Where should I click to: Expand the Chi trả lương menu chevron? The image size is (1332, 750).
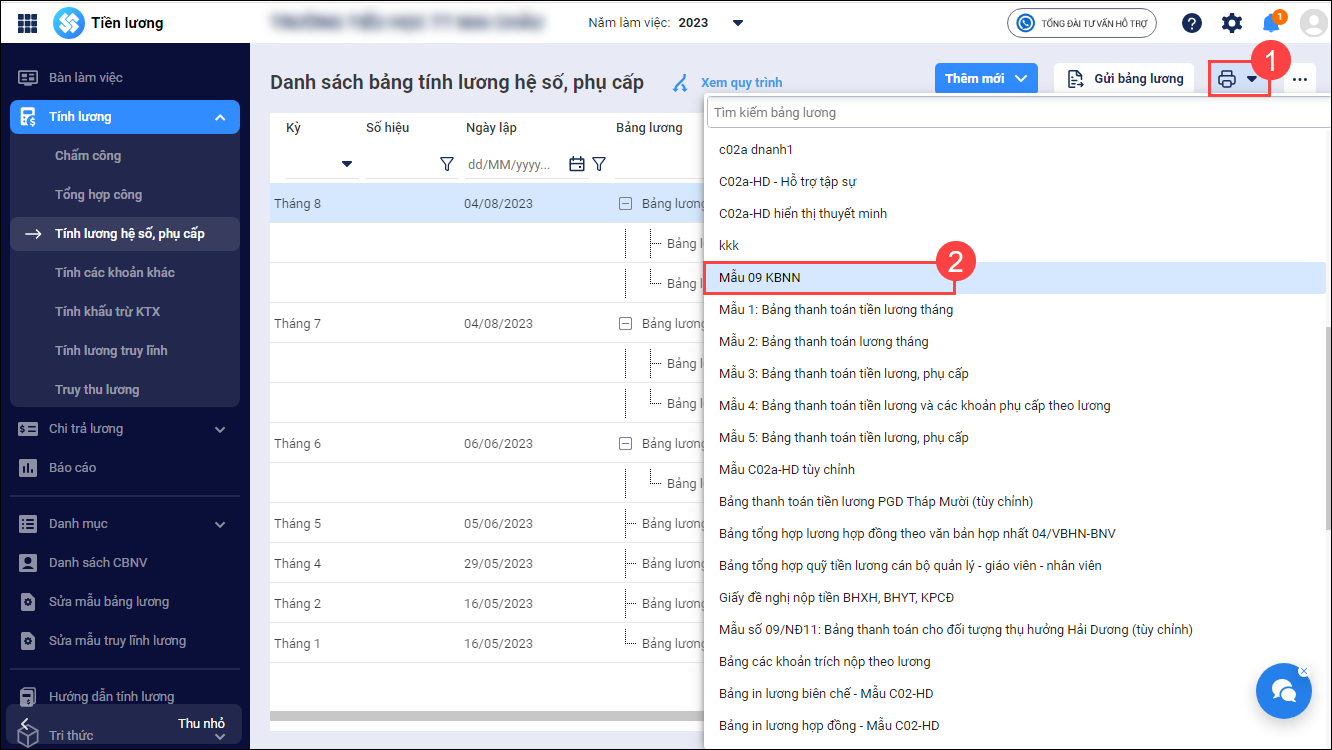(220, 429)
